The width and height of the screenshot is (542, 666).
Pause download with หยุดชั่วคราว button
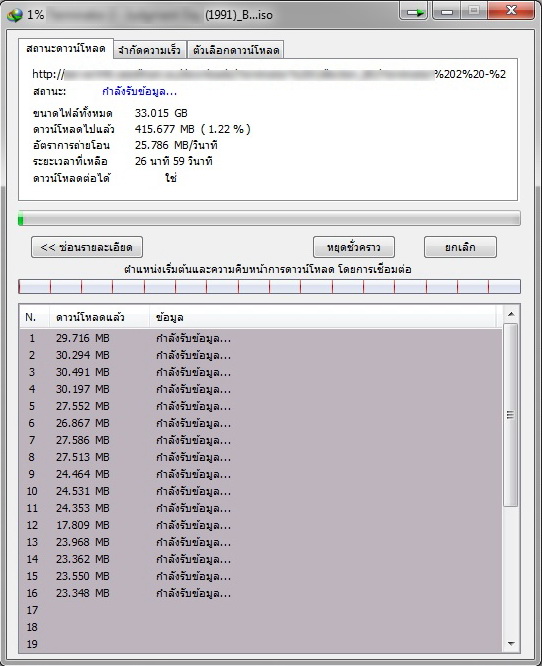(354, 247)
